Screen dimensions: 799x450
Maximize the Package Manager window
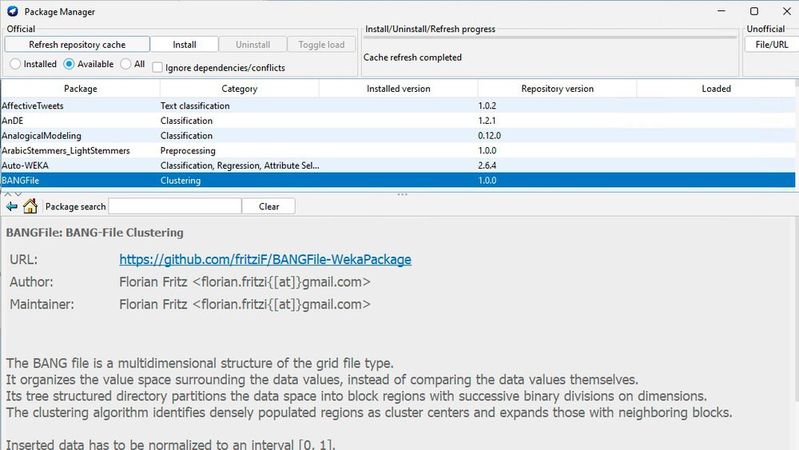754,11
